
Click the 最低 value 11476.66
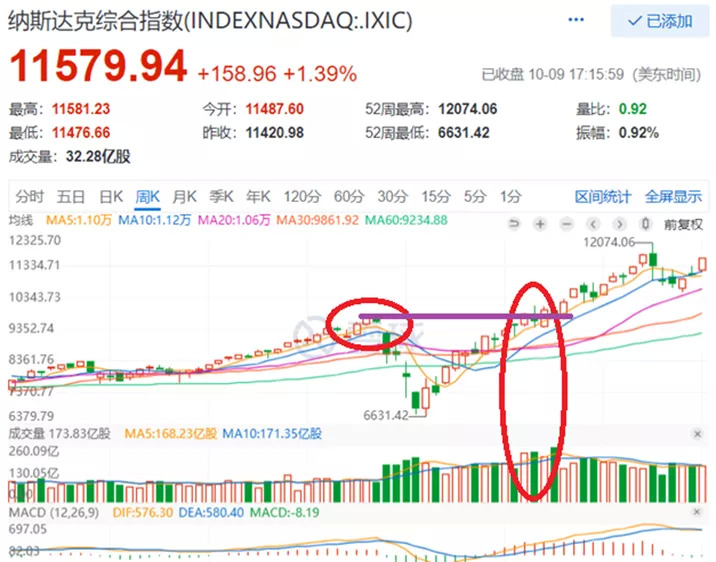[81, 133]
